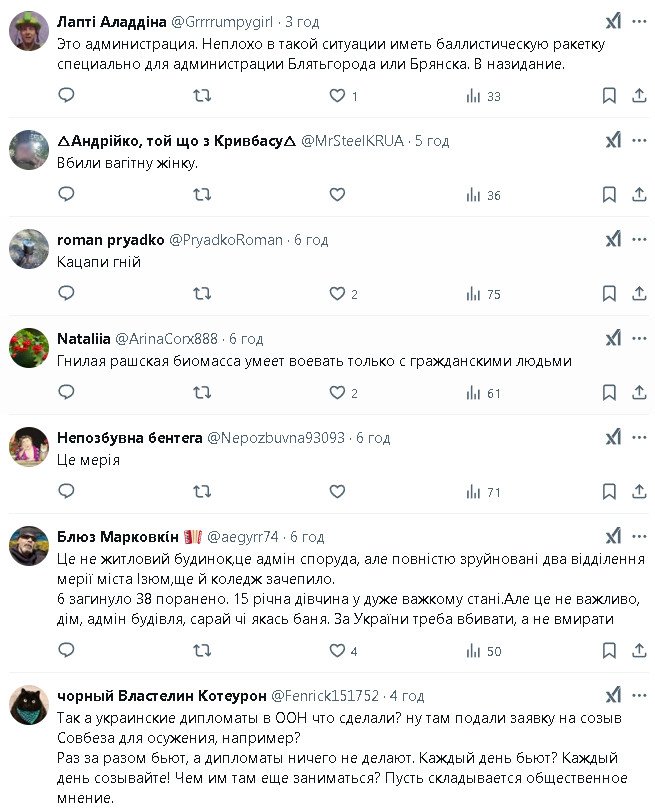Click Grok icon on roman pryadko's tweet
The height and width of the screenshot is (809, 655).
(x=613, y=239)
